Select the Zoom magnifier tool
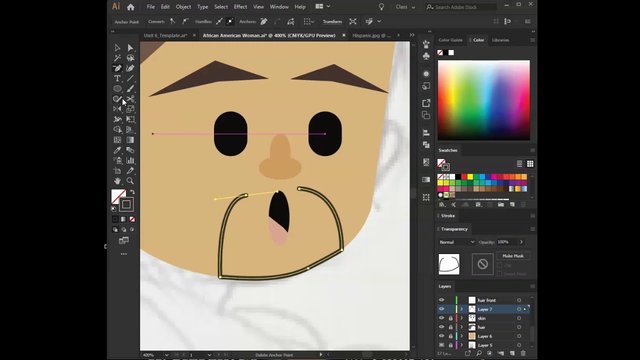Image resolution: width=640 pixels, height=360 pixels. tap(130, 181)
